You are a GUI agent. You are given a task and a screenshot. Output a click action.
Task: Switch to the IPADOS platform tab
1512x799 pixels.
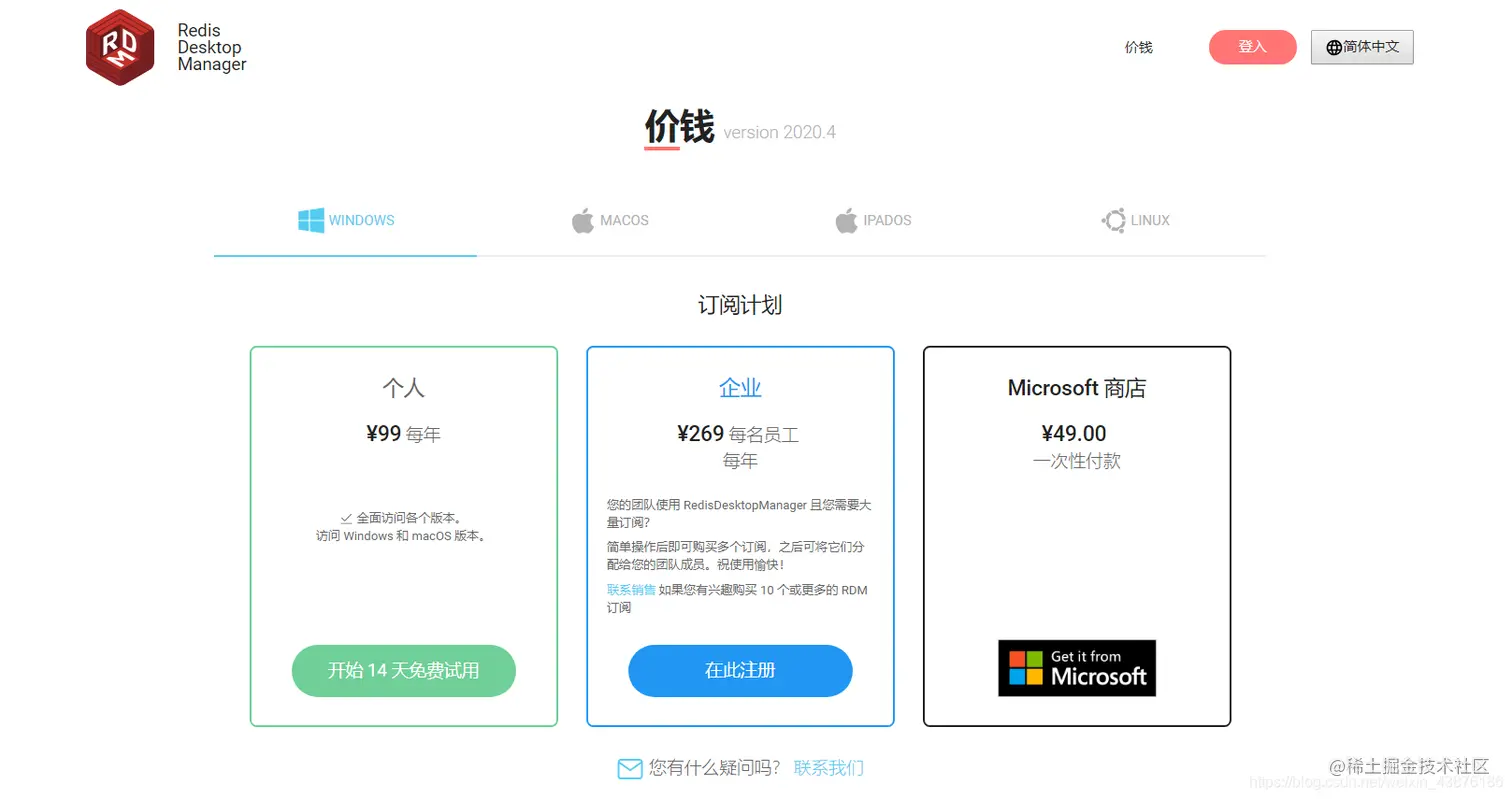tap(873, 221)
